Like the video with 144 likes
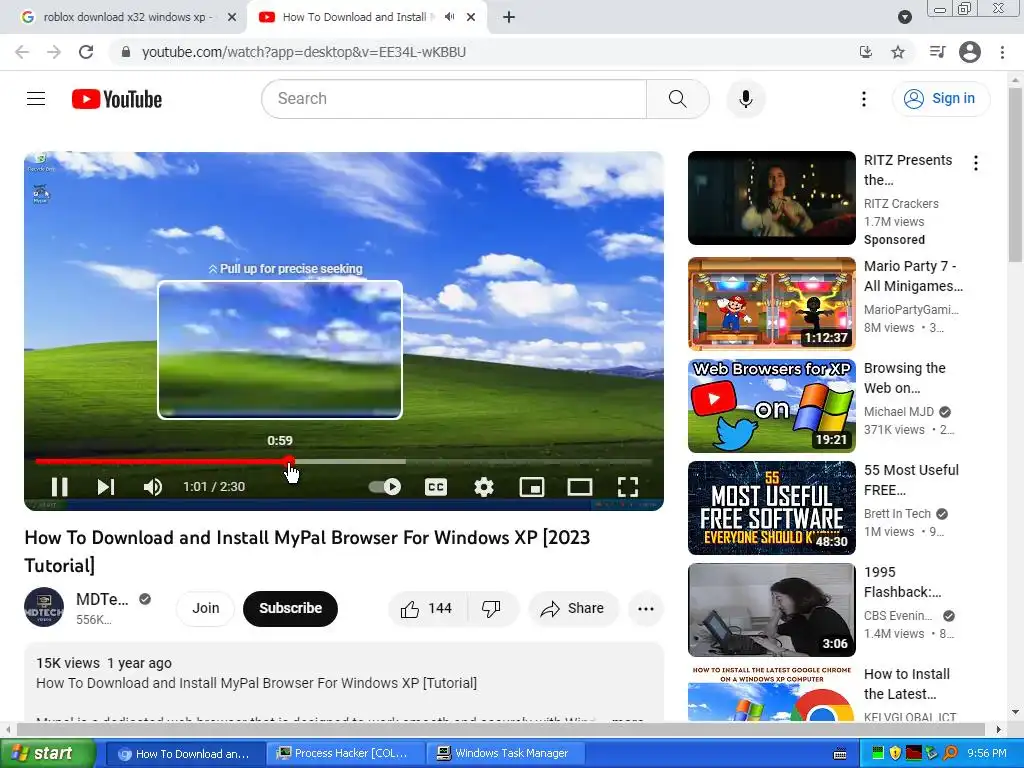 coord(428,608)
